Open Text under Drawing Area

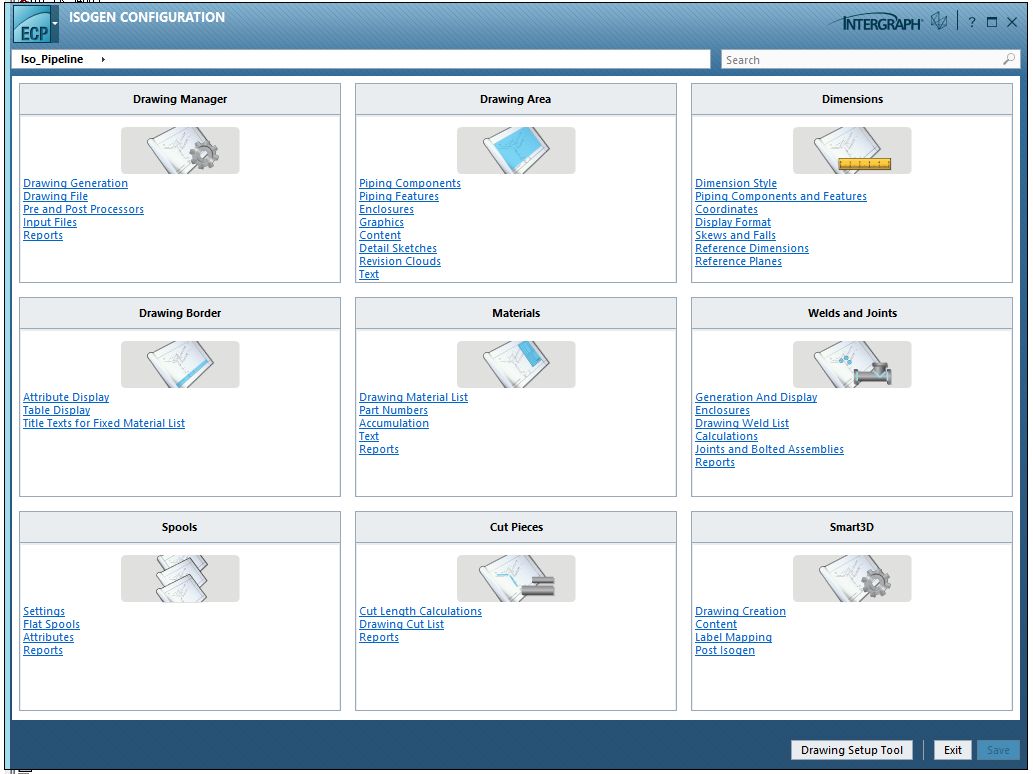point(369,275)
